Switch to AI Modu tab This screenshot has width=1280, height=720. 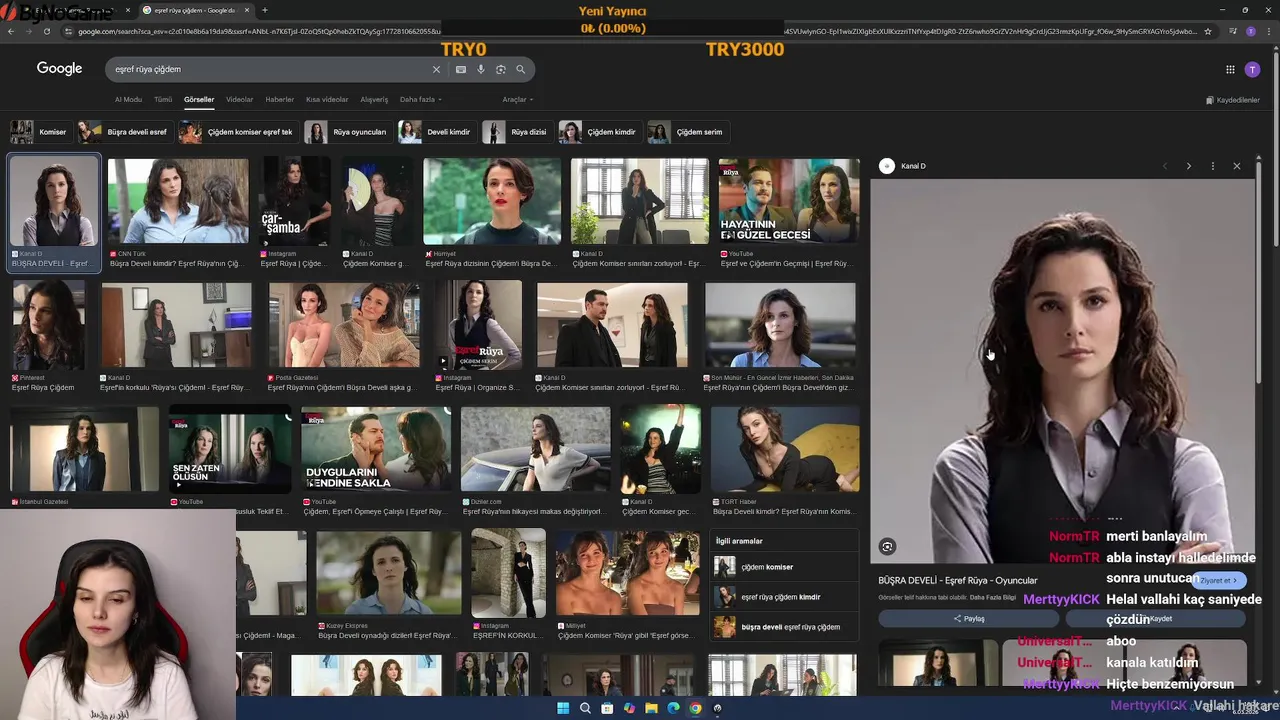(128, 99)
